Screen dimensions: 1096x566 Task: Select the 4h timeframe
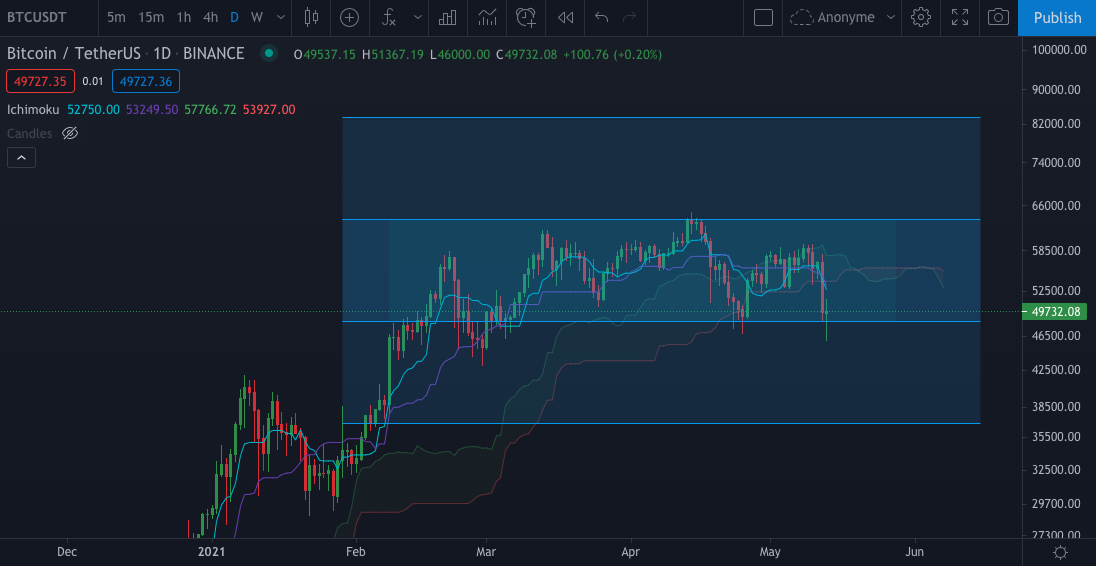coord(210,17)
